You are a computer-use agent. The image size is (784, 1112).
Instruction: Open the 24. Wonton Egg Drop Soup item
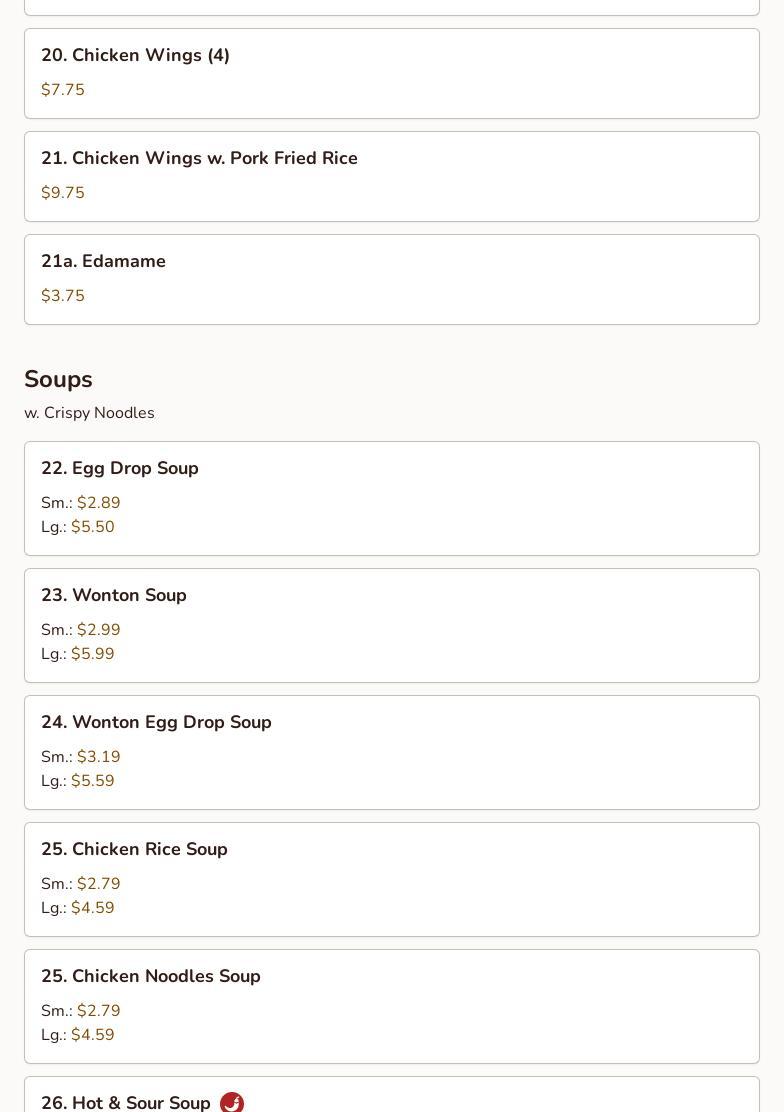[x=156, y=723]
